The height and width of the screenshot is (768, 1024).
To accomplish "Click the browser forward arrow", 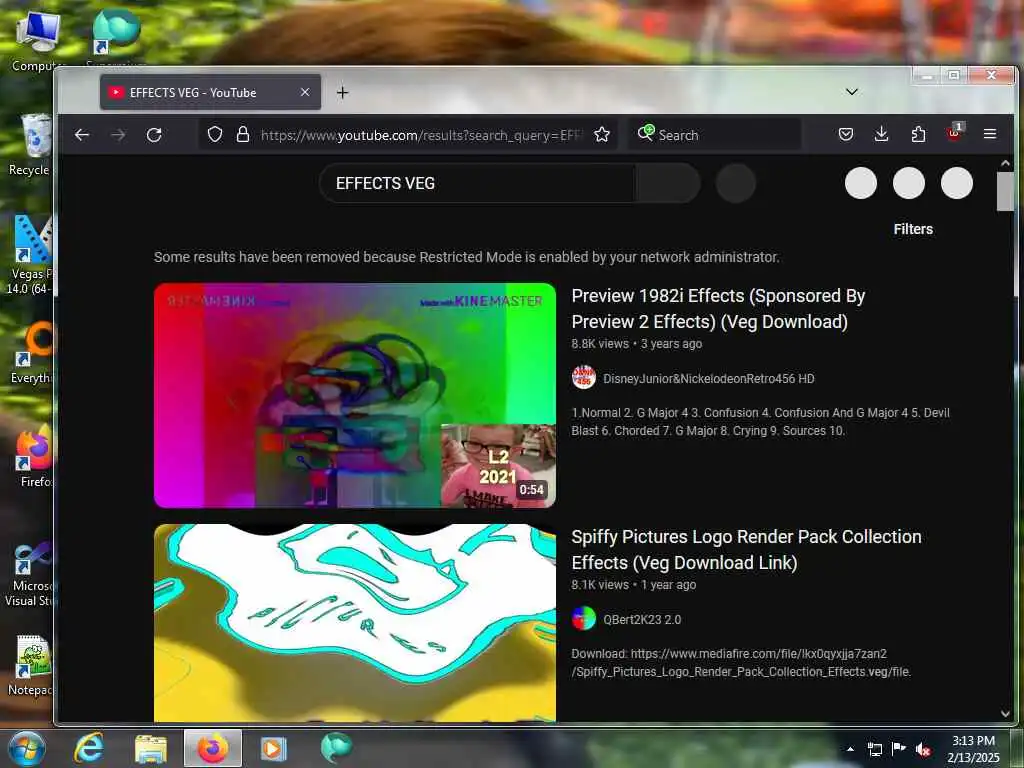I will click(x=118, y=135).
